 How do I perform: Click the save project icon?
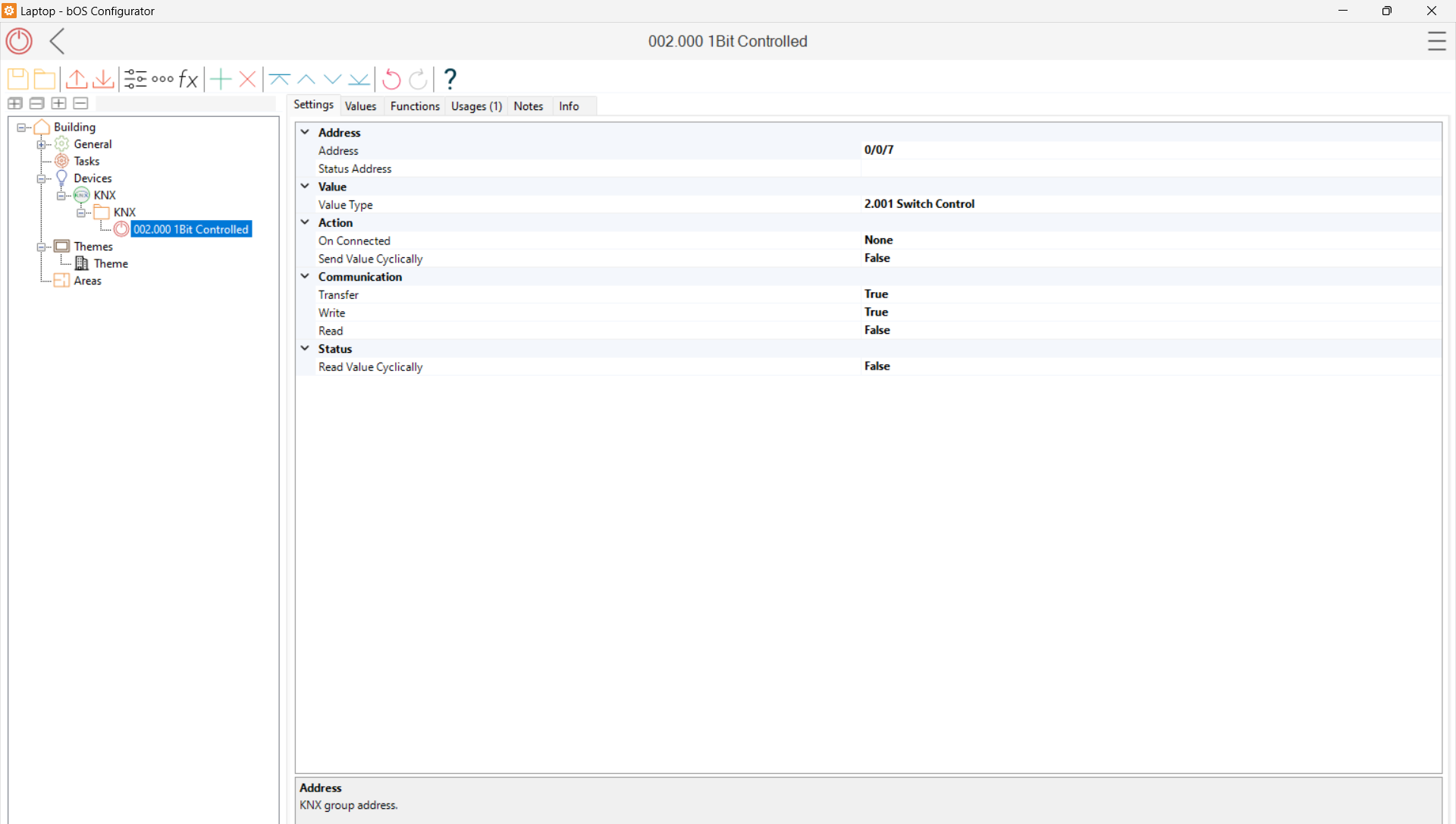point(17,79)
